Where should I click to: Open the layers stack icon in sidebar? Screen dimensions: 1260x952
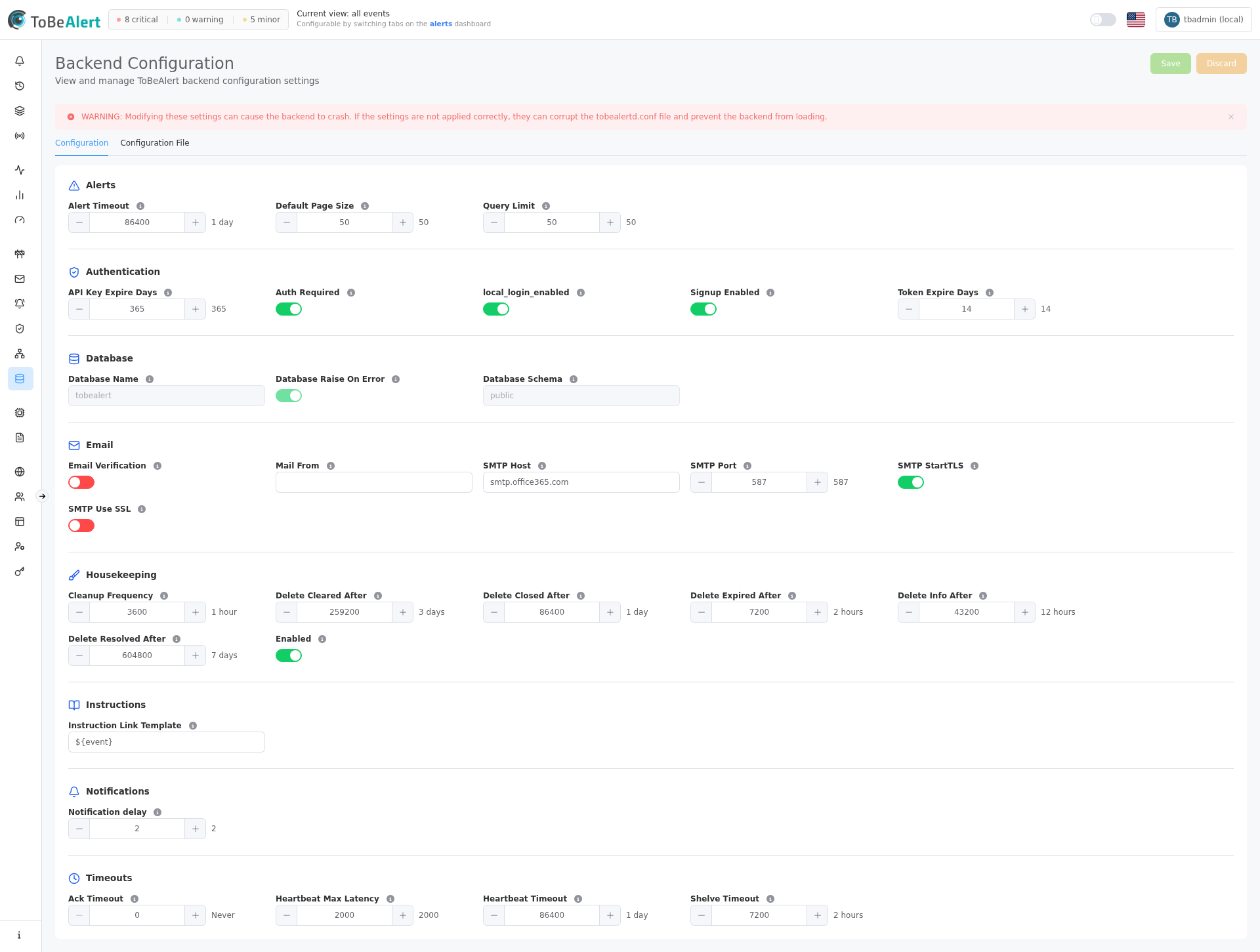pos(20,111)
